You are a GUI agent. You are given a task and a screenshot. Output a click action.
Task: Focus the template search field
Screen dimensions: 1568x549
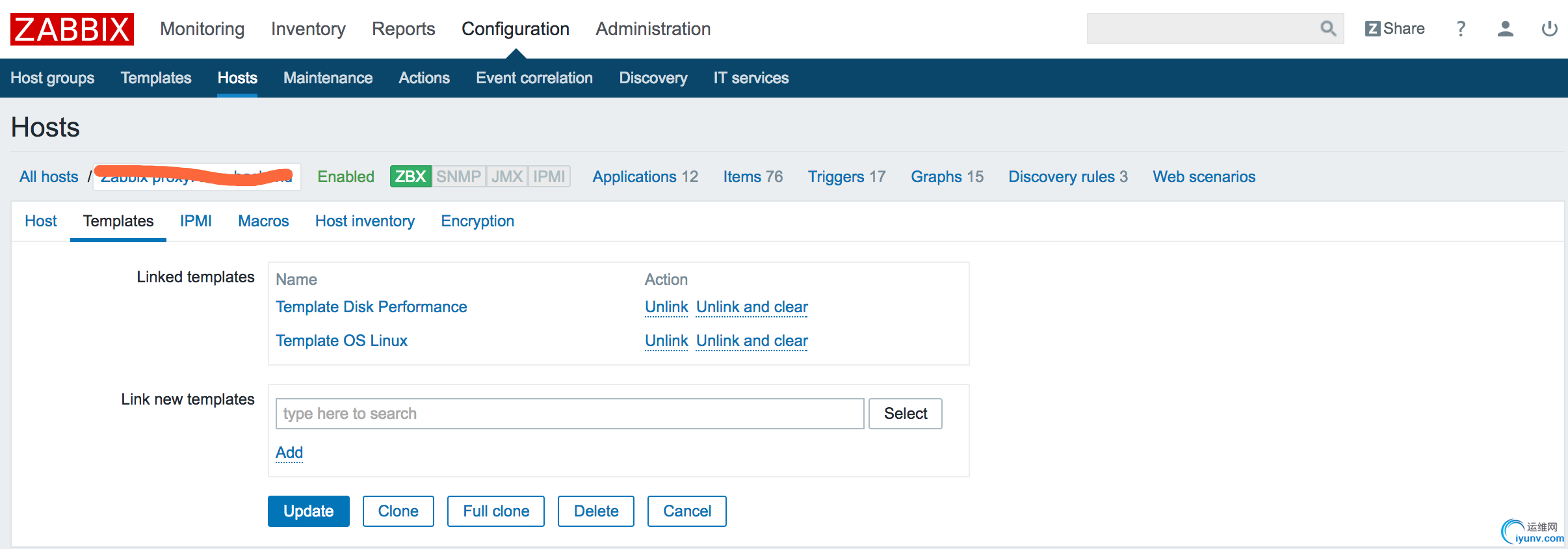pyautogui.click(x=569, y=414)
